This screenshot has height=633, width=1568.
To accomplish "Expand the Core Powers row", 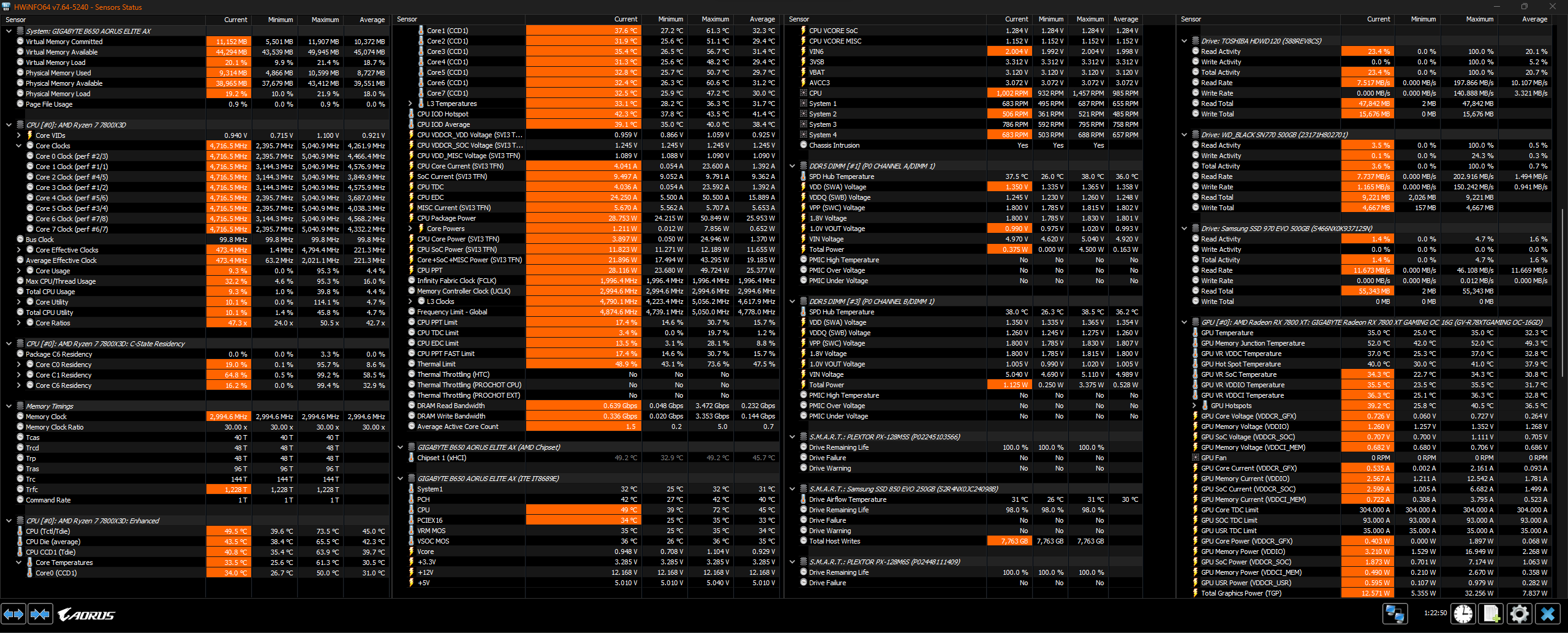I will point(410,229).
